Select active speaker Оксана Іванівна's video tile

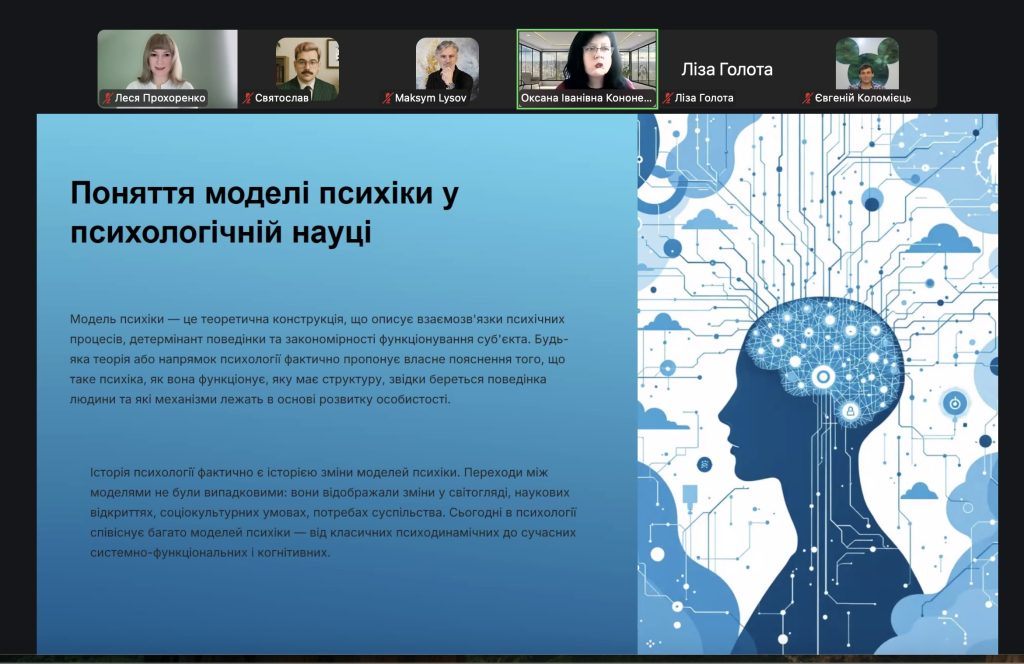(x=587, y=60)
